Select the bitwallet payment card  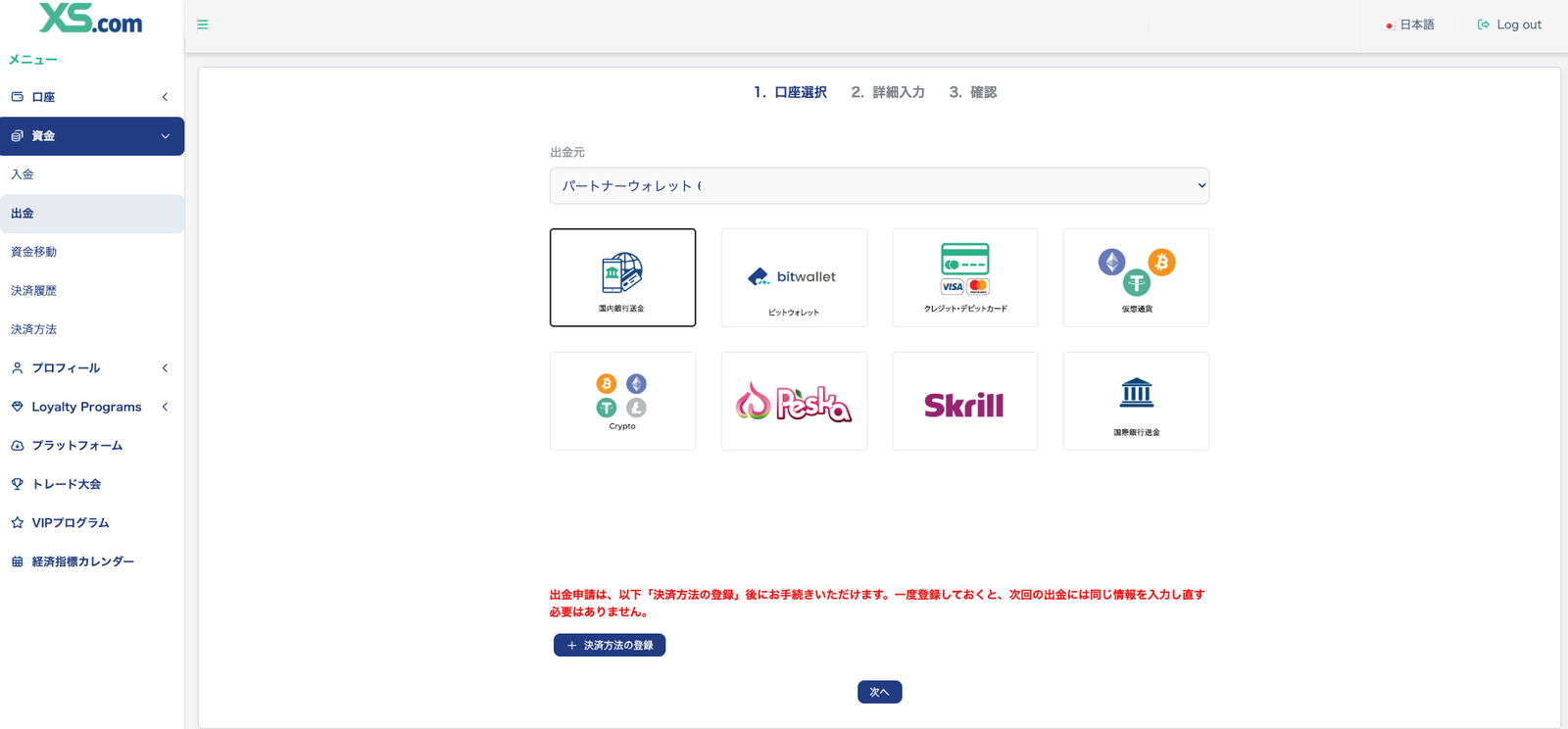click(x=794, y=277)
